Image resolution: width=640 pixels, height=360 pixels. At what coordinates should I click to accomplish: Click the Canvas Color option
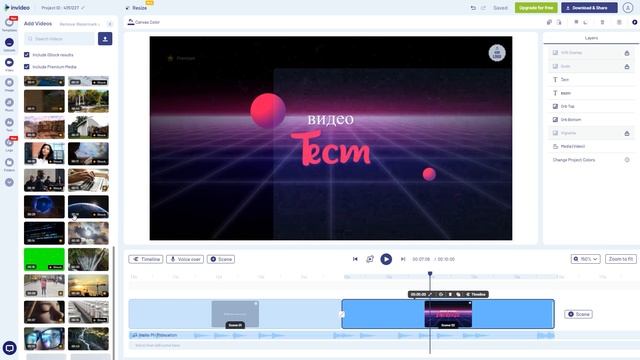pyautogui.click(x=144, y=22)
